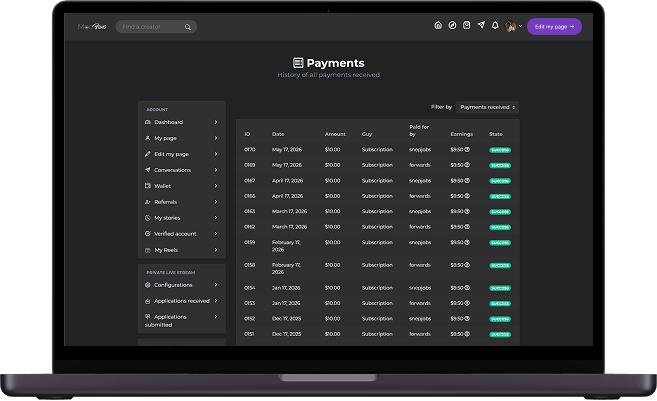Click the site logo in the header
This screenshot has height=401, width=657.
click(92, 26)
